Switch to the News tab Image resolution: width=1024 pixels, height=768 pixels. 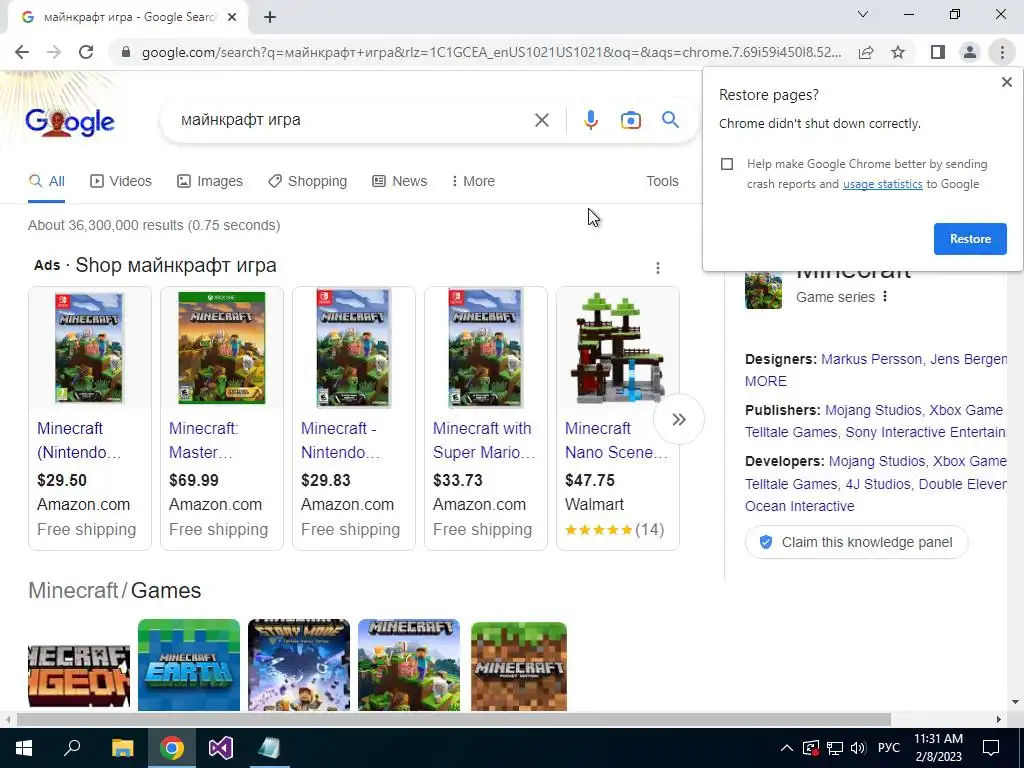400,181
